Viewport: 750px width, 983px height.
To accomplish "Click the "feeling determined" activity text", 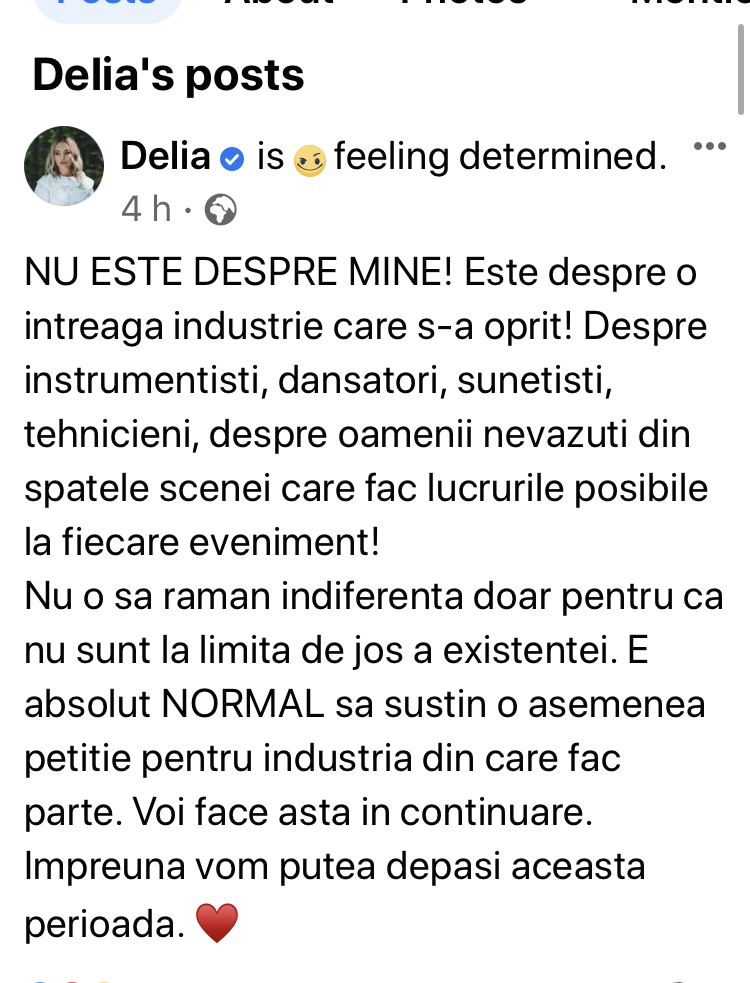I will click(500, 156).
